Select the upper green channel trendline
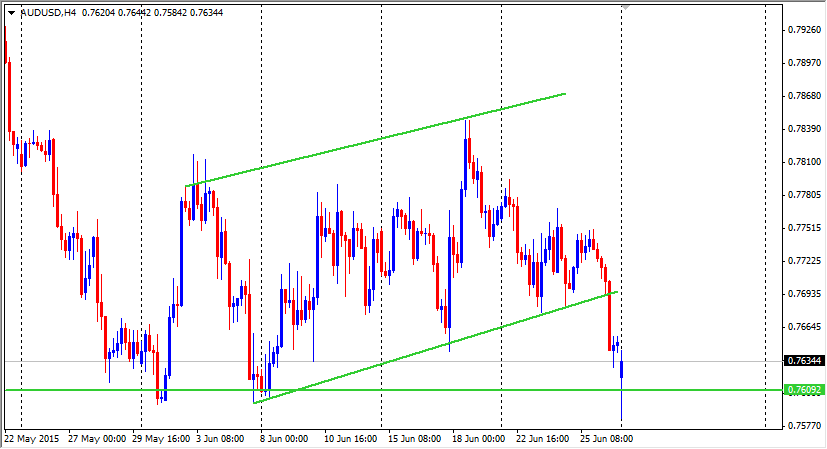Screen dimensions: 827x449 tap(375, 140)
